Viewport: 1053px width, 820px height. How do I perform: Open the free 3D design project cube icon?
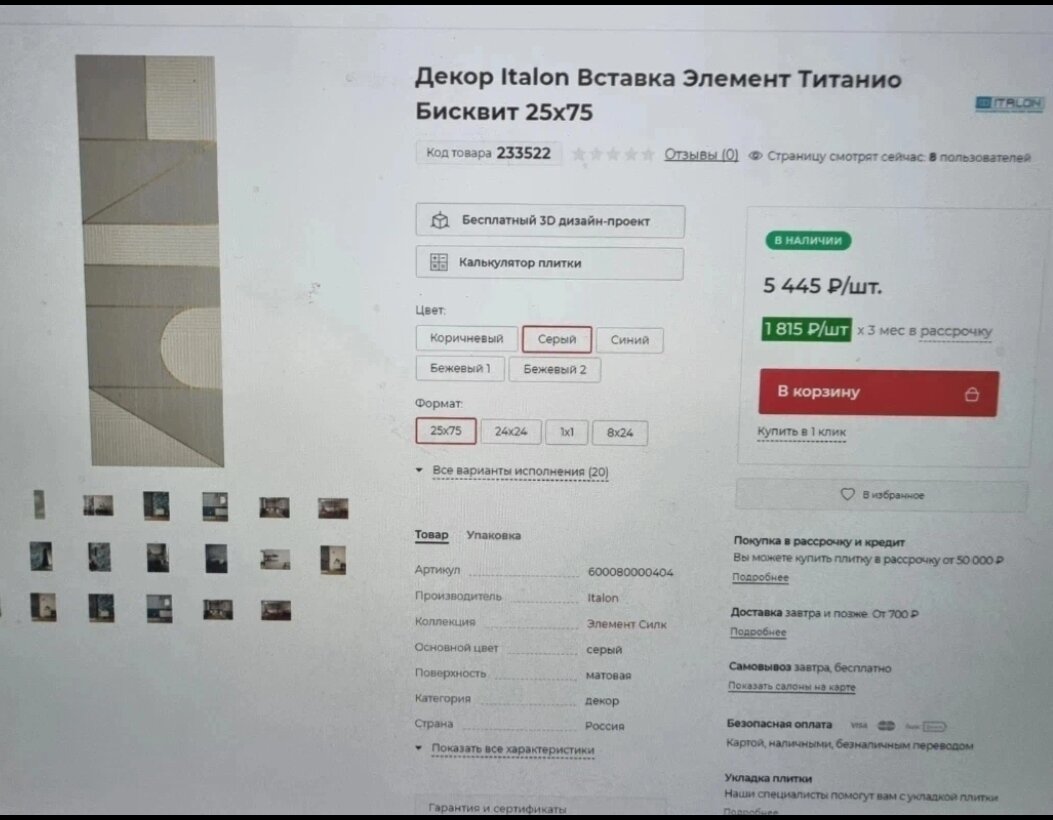point(440,220)
